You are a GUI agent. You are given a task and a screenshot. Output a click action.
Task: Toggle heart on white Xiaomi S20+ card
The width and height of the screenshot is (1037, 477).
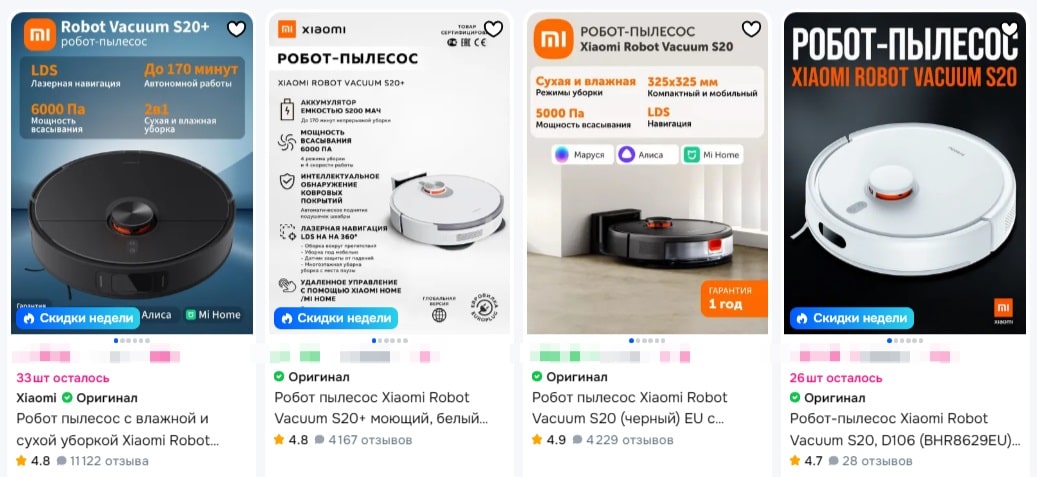tap(493, 28)
